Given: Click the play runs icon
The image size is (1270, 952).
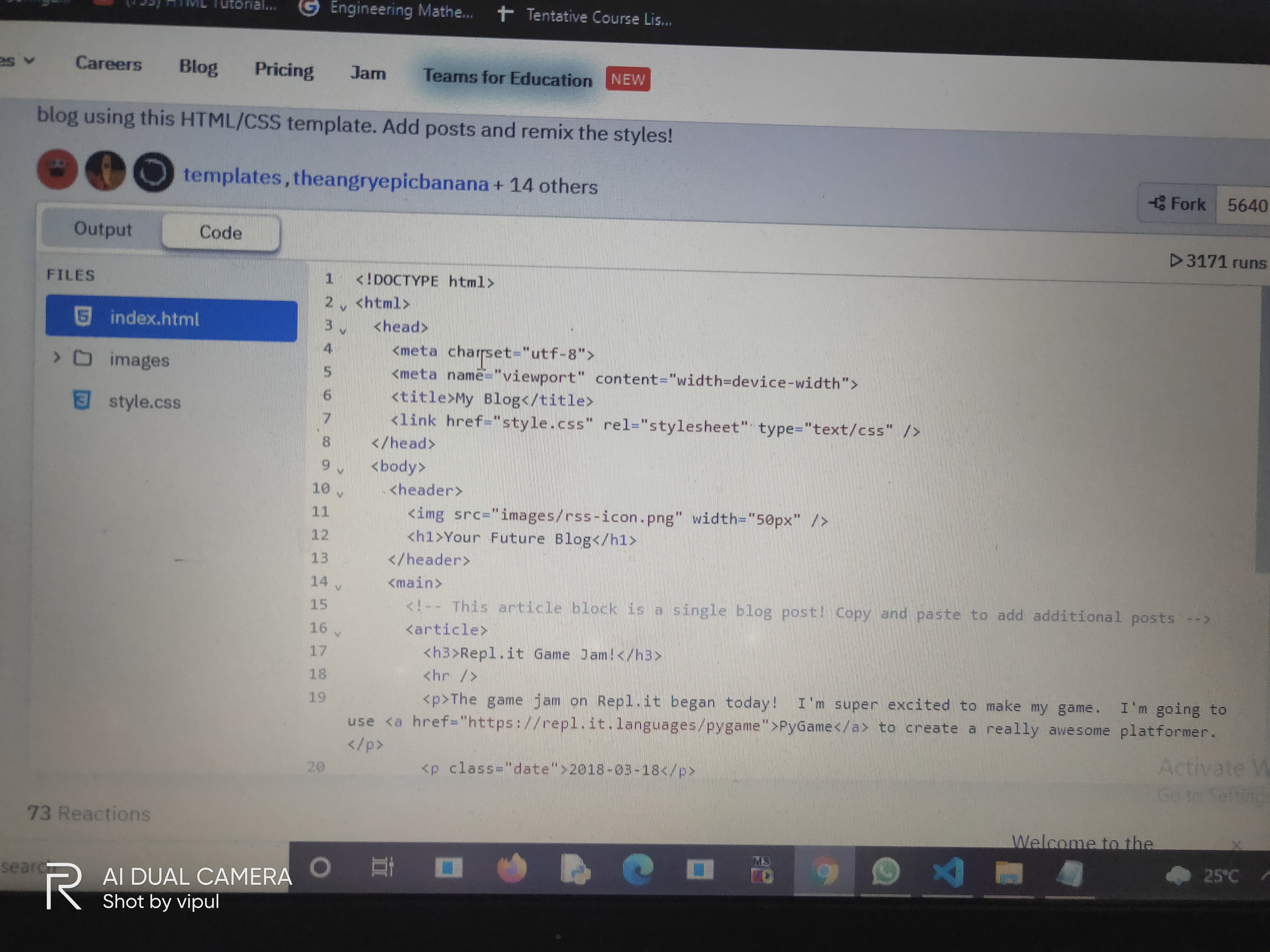Looking at the screenshot, I should [x=1176, y=261].
